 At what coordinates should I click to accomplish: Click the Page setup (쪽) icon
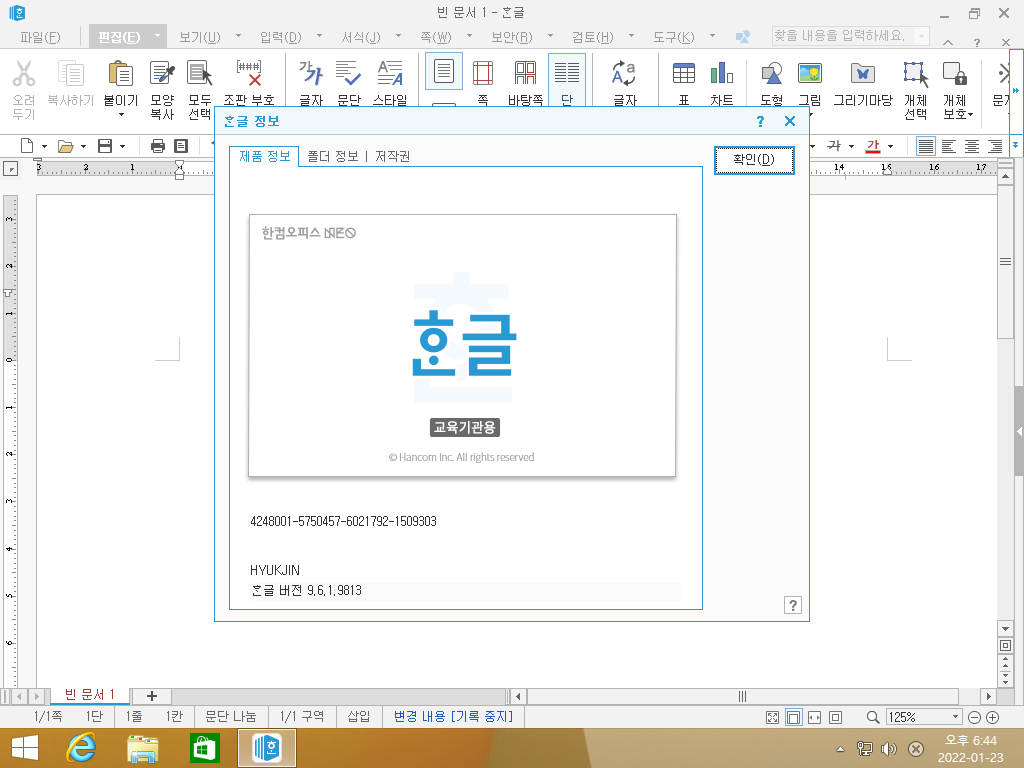(x=483, y=73)
